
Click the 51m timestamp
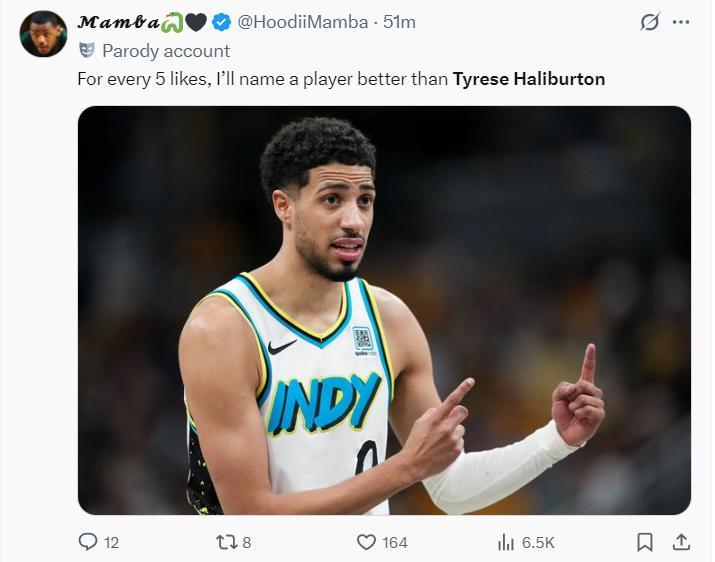click(x=399, y=22)
